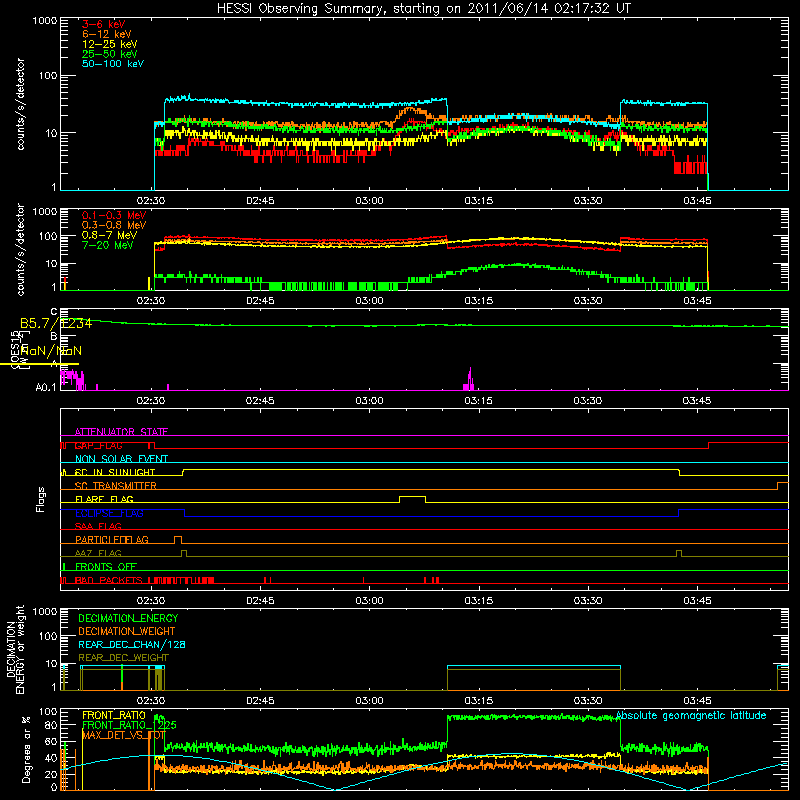Click the top plot counts/s/detector axis title

click(20, 104)
